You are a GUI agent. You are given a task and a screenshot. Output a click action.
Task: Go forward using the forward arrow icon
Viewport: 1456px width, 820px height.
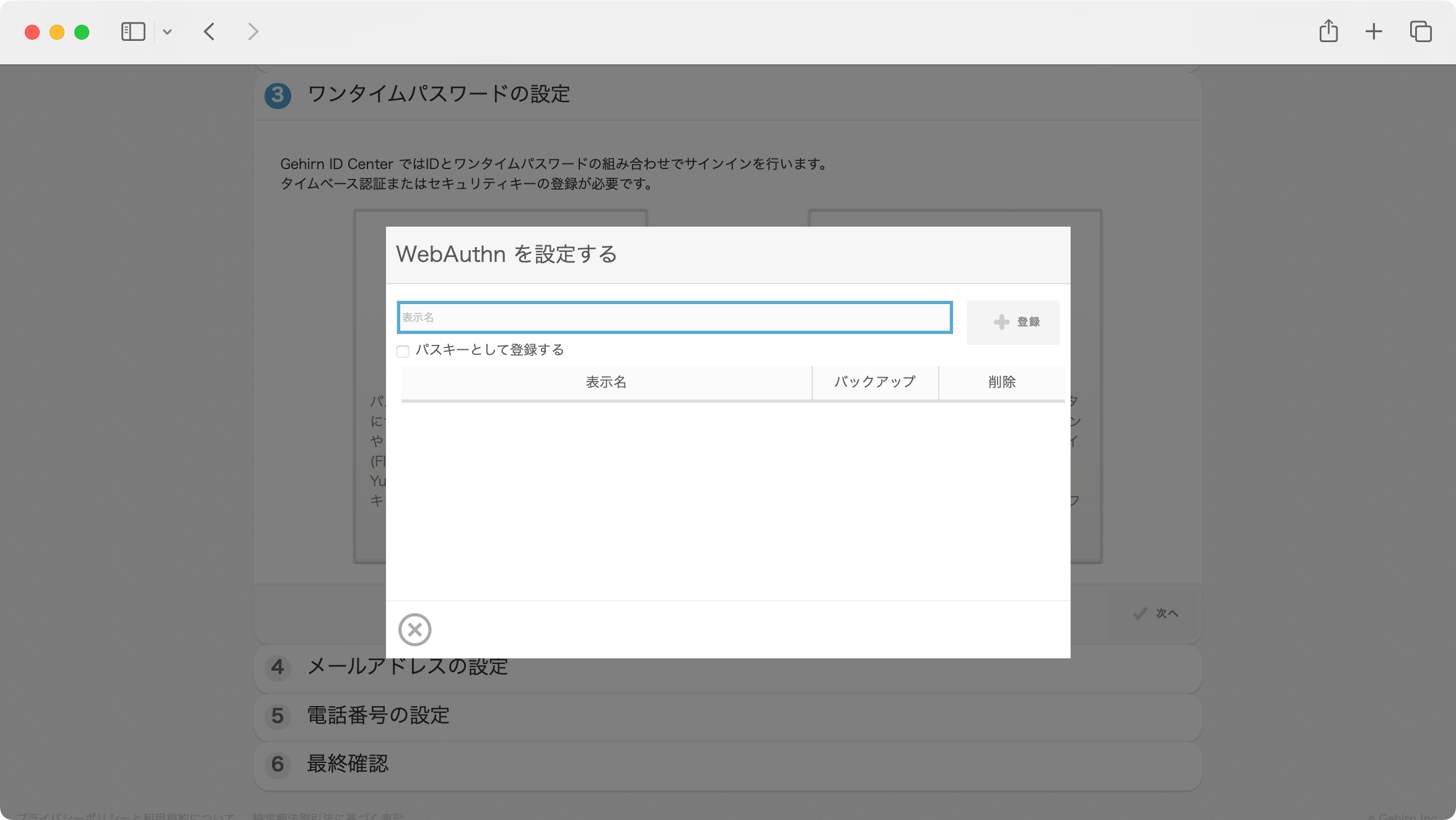tap(253, 32)
